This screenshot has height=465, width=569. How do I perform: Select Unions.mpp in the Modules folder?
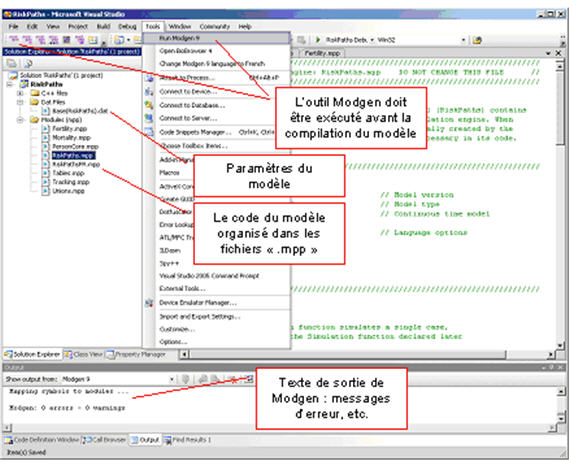tap(68, 191)
